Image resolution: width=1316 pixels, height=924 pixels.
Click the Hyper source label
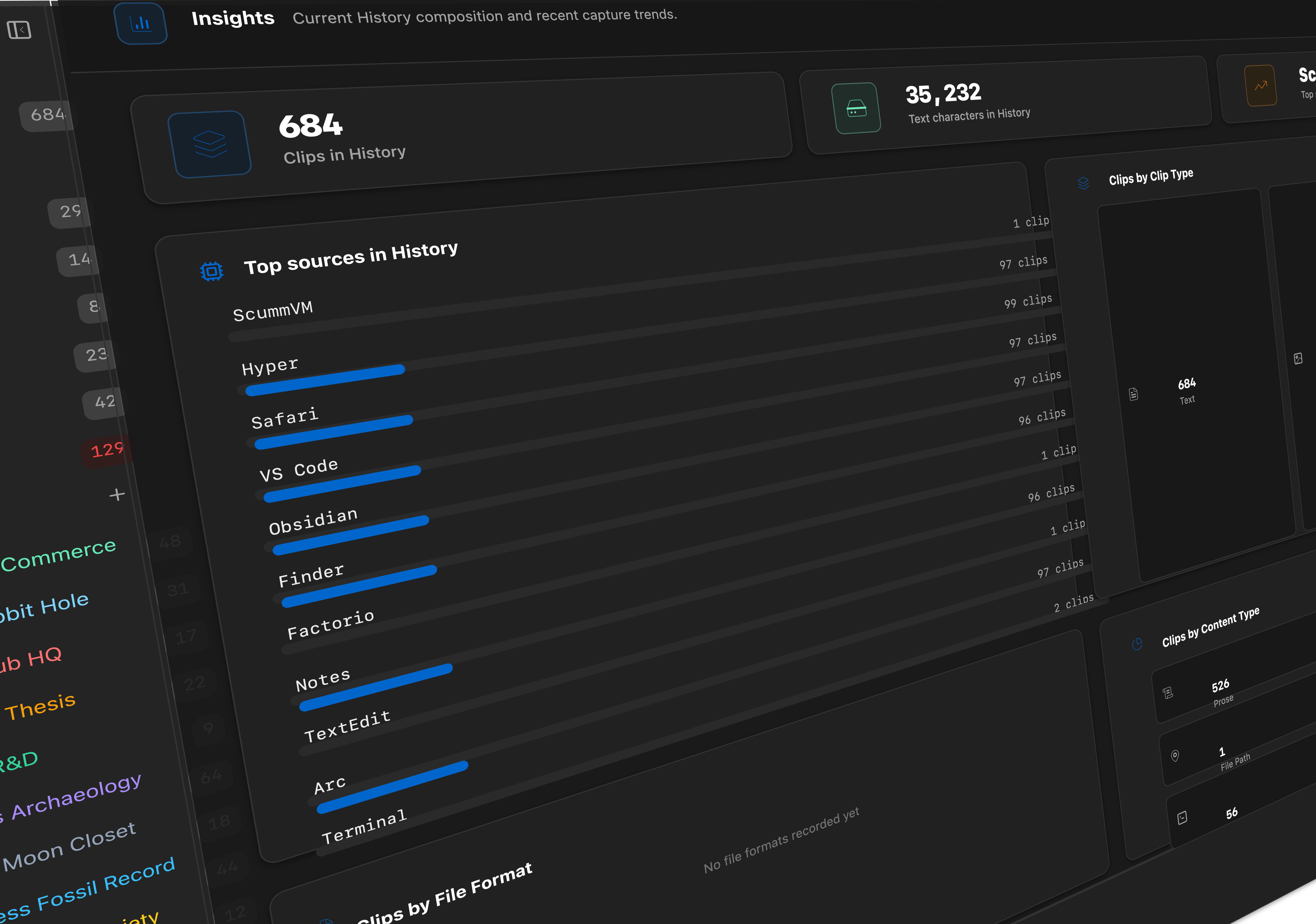click(270, 366)
